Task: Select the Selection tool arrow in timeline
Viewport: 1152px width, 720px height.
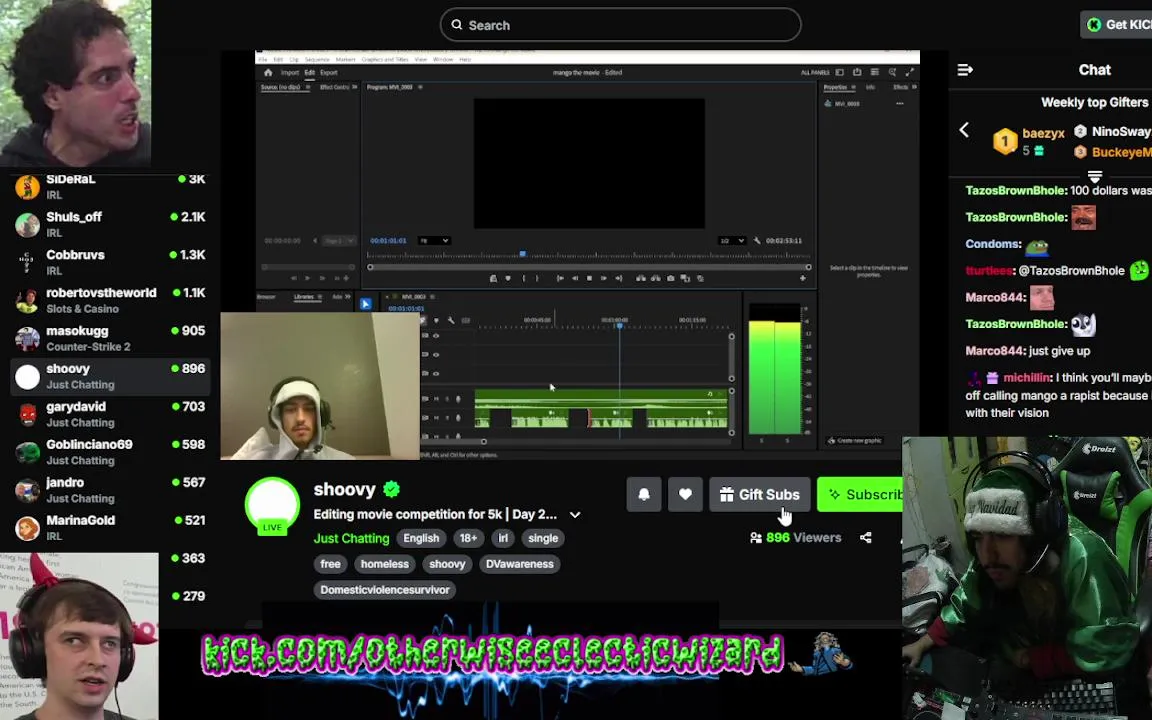Action: tap(366, 303)
